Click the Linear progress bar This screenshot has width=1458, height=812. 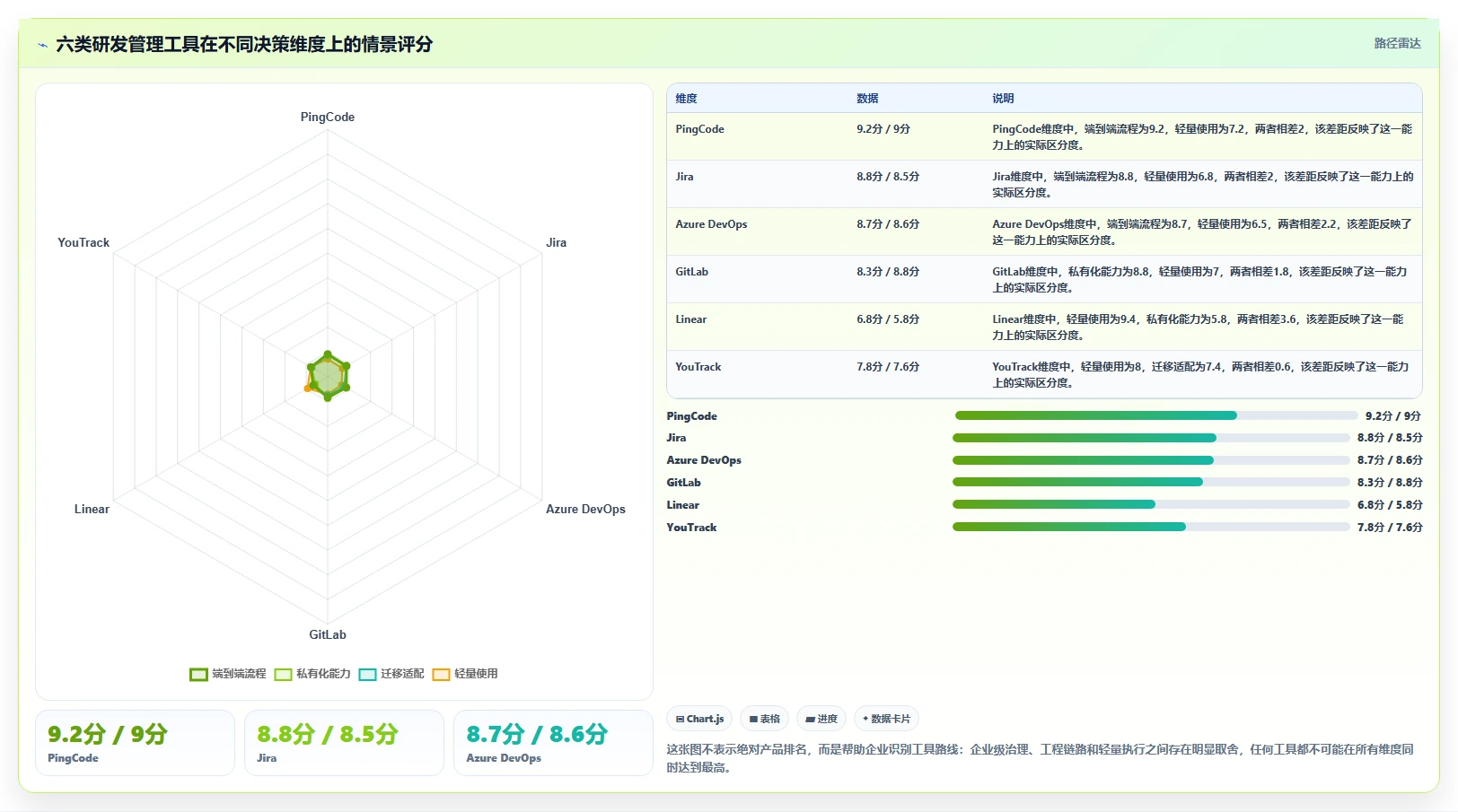(1151, 504)
